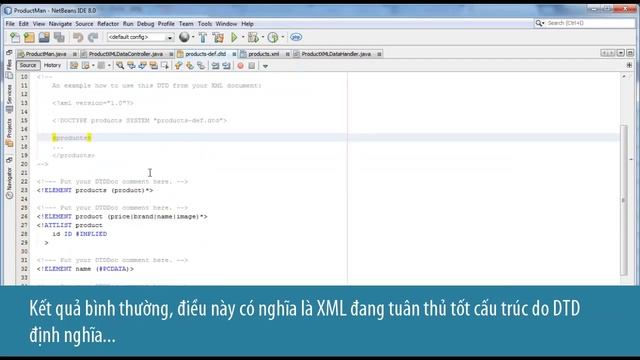Click the New Project toolbar icon
This screenshot has height=360, width=640.
tap(29, 38)
